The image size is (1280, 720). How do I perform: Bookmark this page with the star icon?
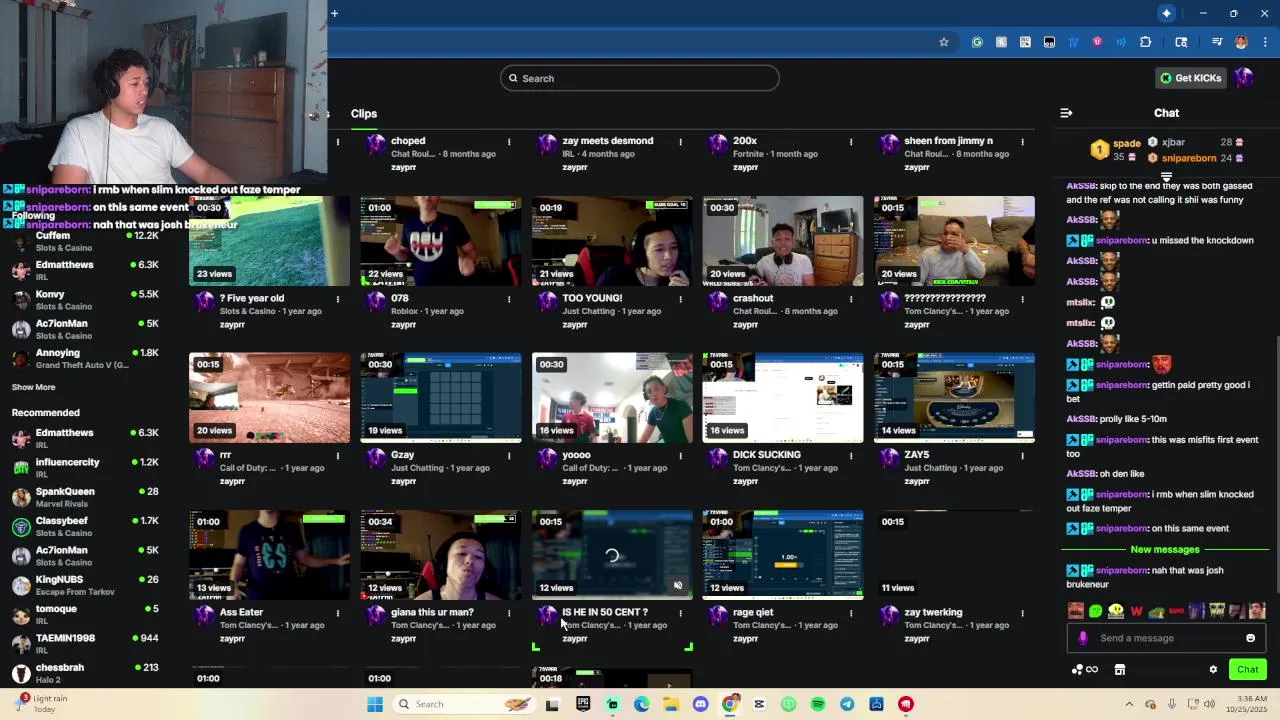tap(943, 42)
